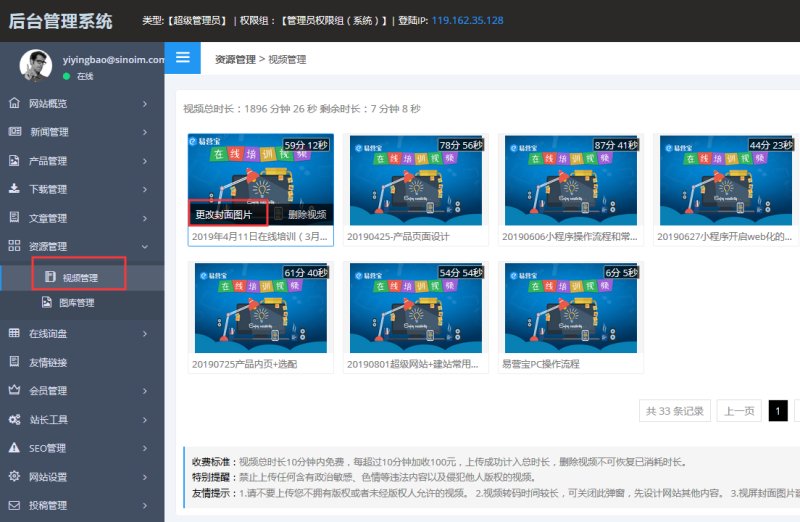Expand the 网站设置 menu chevron
The width and height of the screenshot is (800, 522).
(145, 477)
